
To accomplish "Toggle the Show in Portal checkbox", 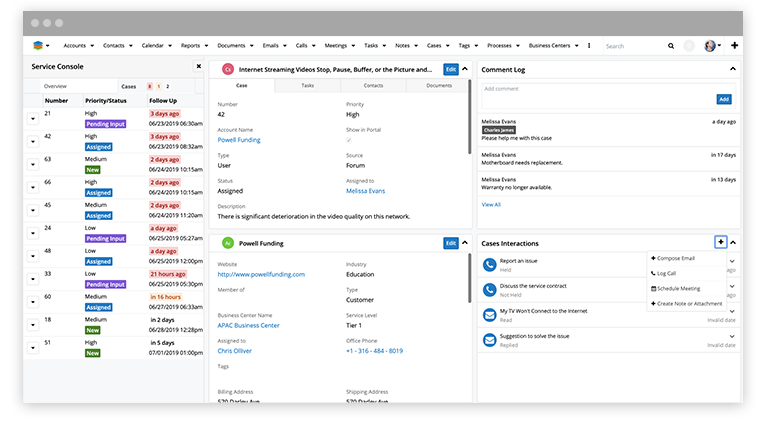I will (349, 140).
